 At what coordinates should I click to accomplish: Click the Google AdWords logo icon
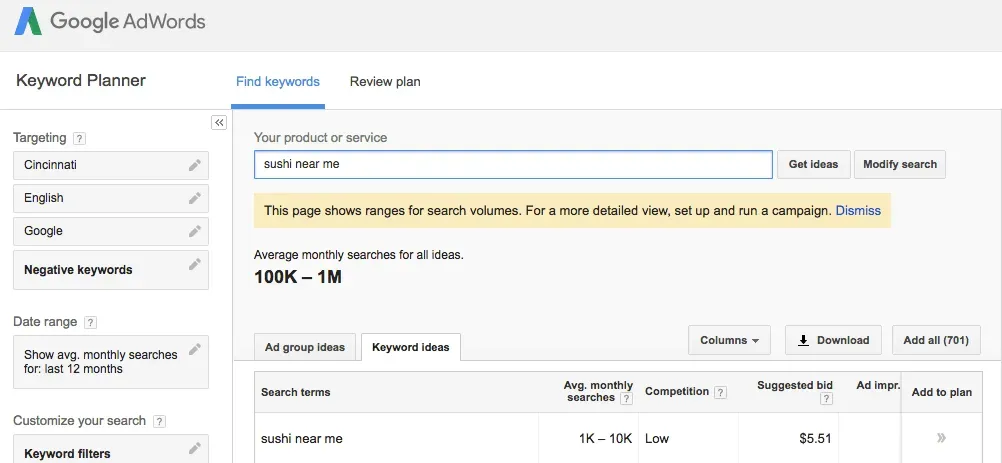[x=28, y=23]
